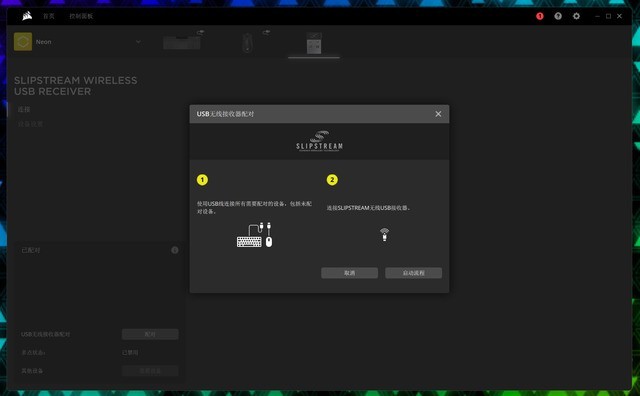640x396 pixels.
Task: Click the Corsair sails logo icon
Action: (27, 16)
